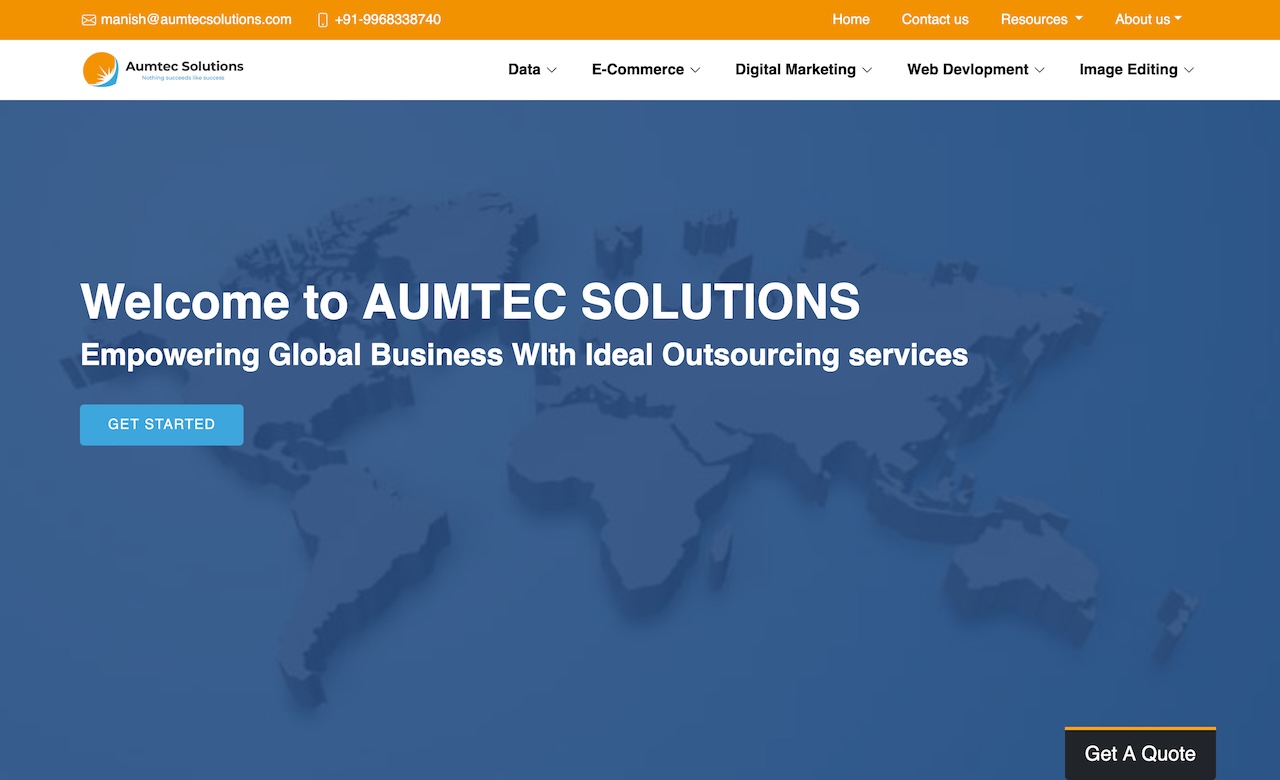Viewport: 1280px width, 780px height.
Task: Open the Get A Quote panel
Action: coord(1140,753)
